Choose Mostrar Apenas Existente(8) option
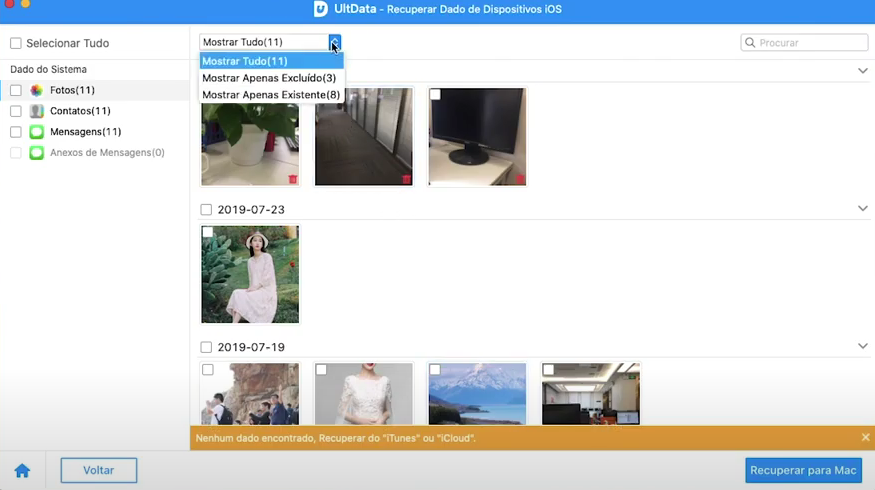The height and width of the screenshot is (490, 875). (x=271, y=95)
